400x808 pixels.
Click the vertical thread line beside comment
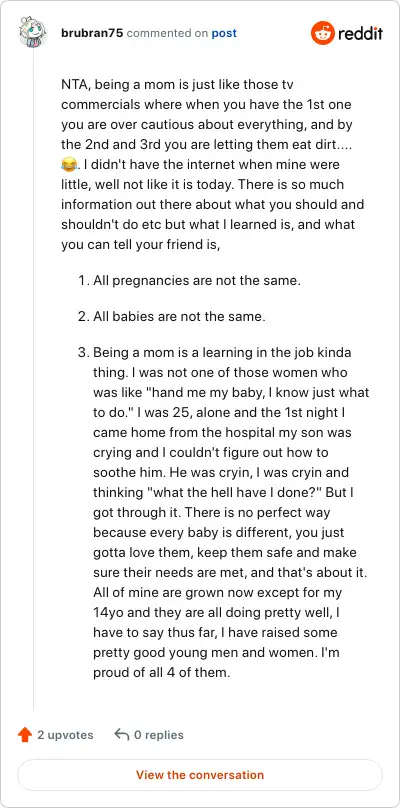(34, 381)
